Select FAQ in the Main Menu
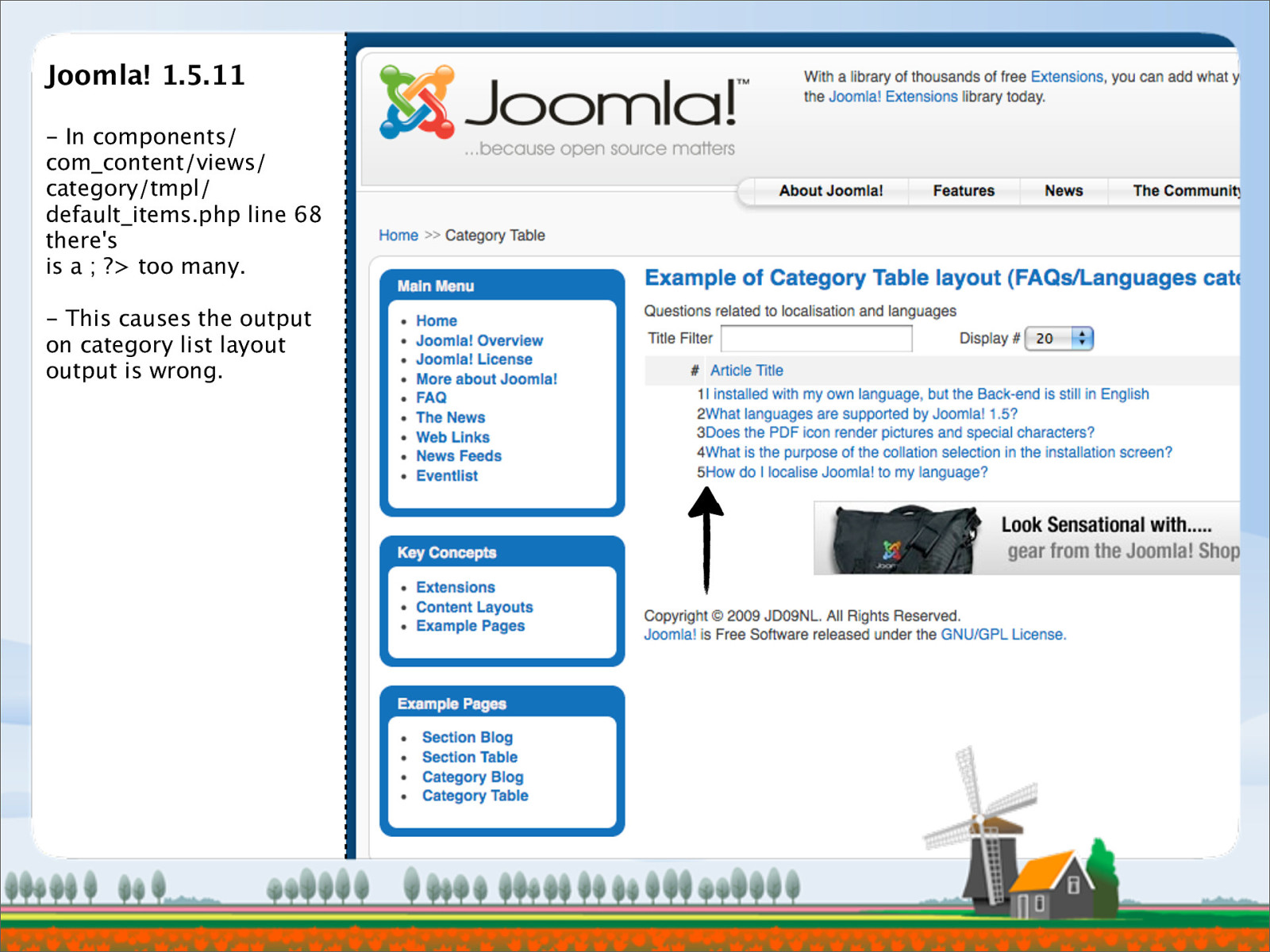 tap(431, 397)
